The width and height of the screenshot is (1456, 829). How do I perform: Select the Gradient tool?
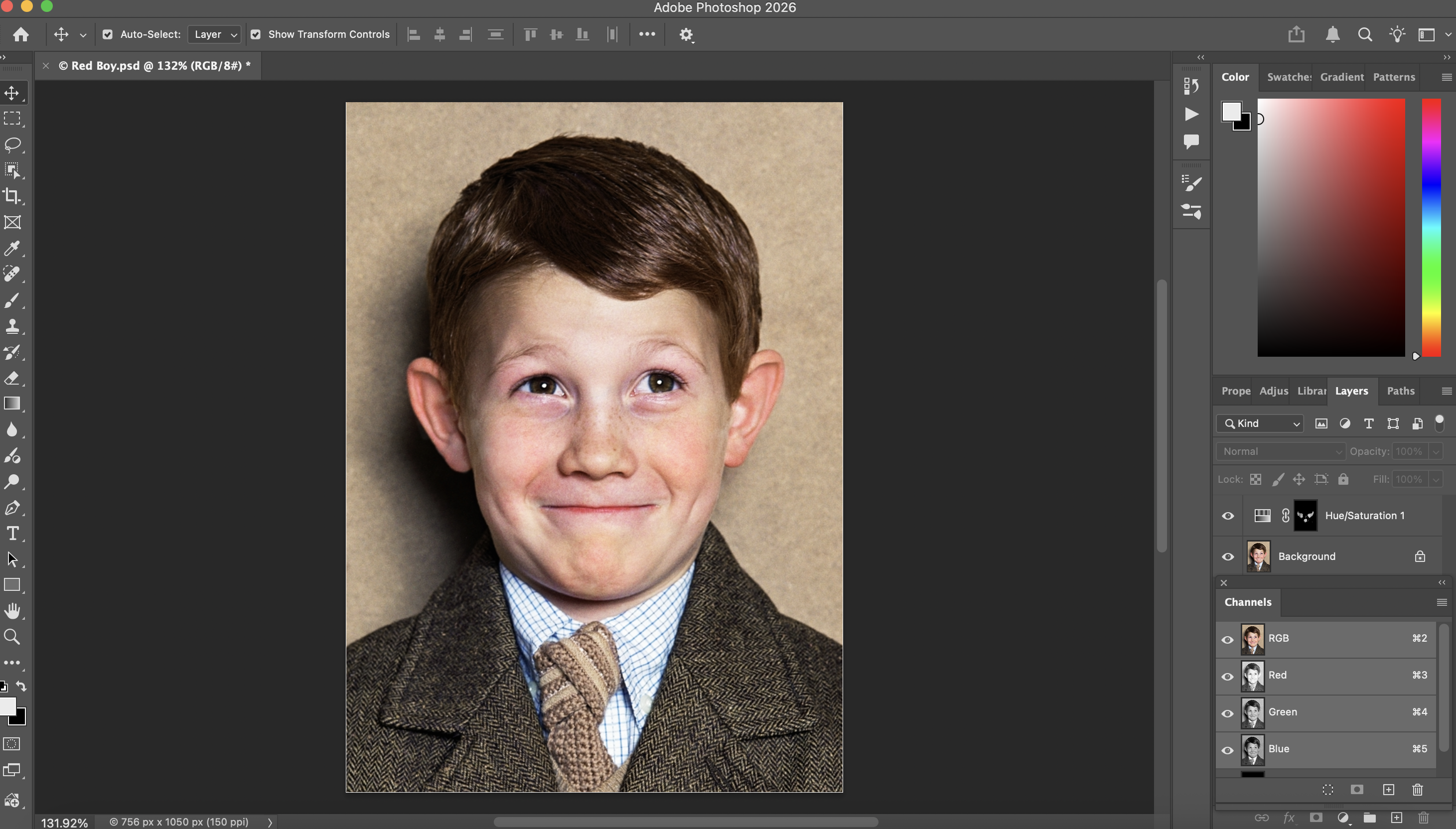point(12,404)
